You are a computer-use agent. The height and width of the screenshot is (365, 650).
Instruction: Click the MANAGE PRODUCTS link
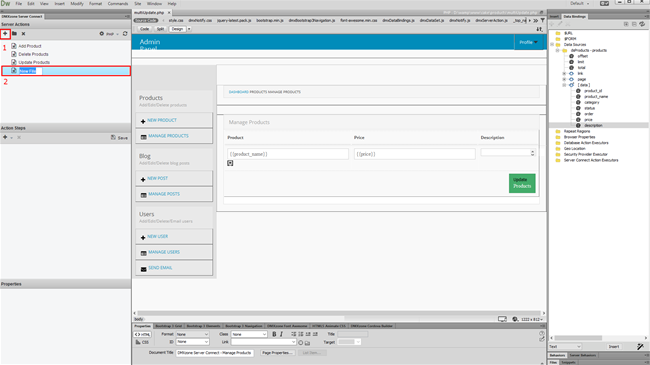[168, 136]
